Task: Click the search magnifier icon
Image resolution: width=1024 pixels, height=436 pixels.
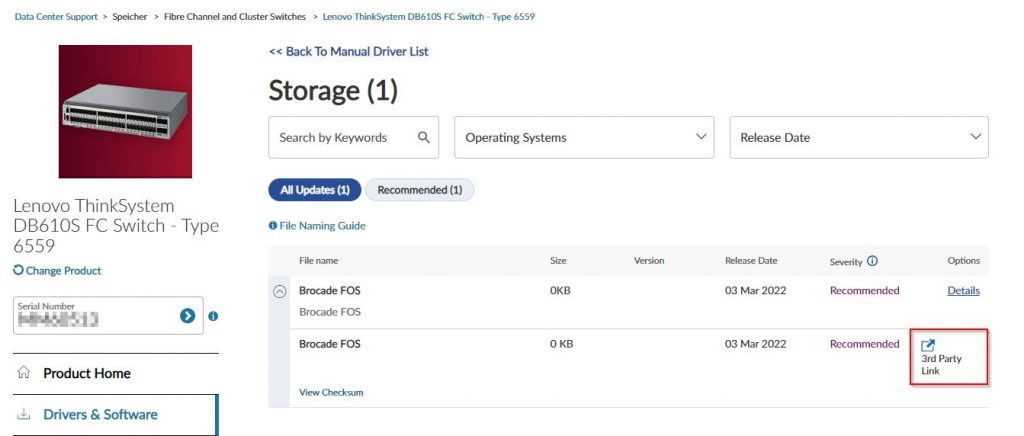Action: point(424,137)
